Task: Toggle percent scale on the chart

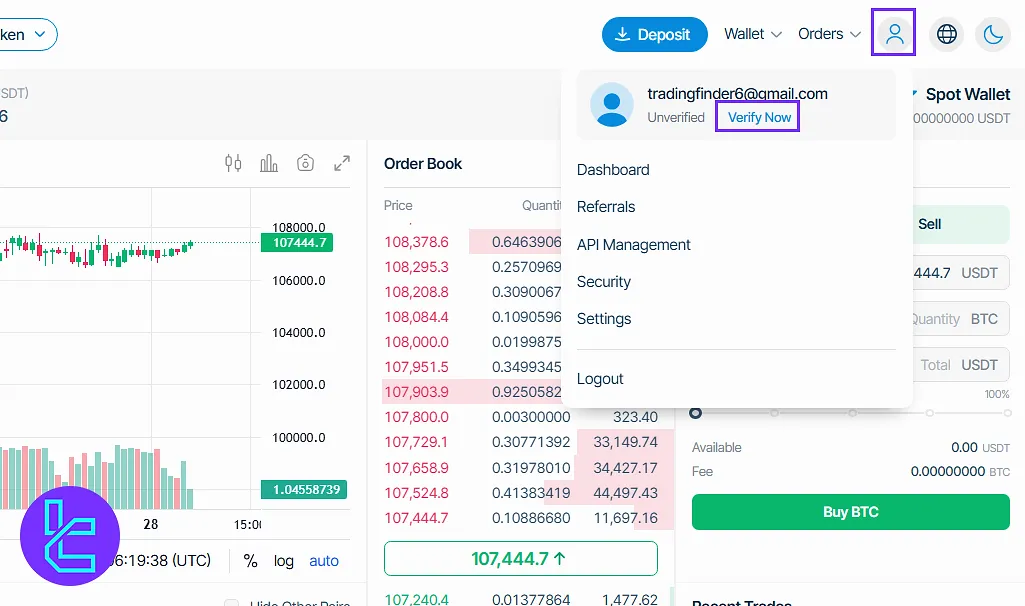Action: pyautogui.click(x=250, y=561)
